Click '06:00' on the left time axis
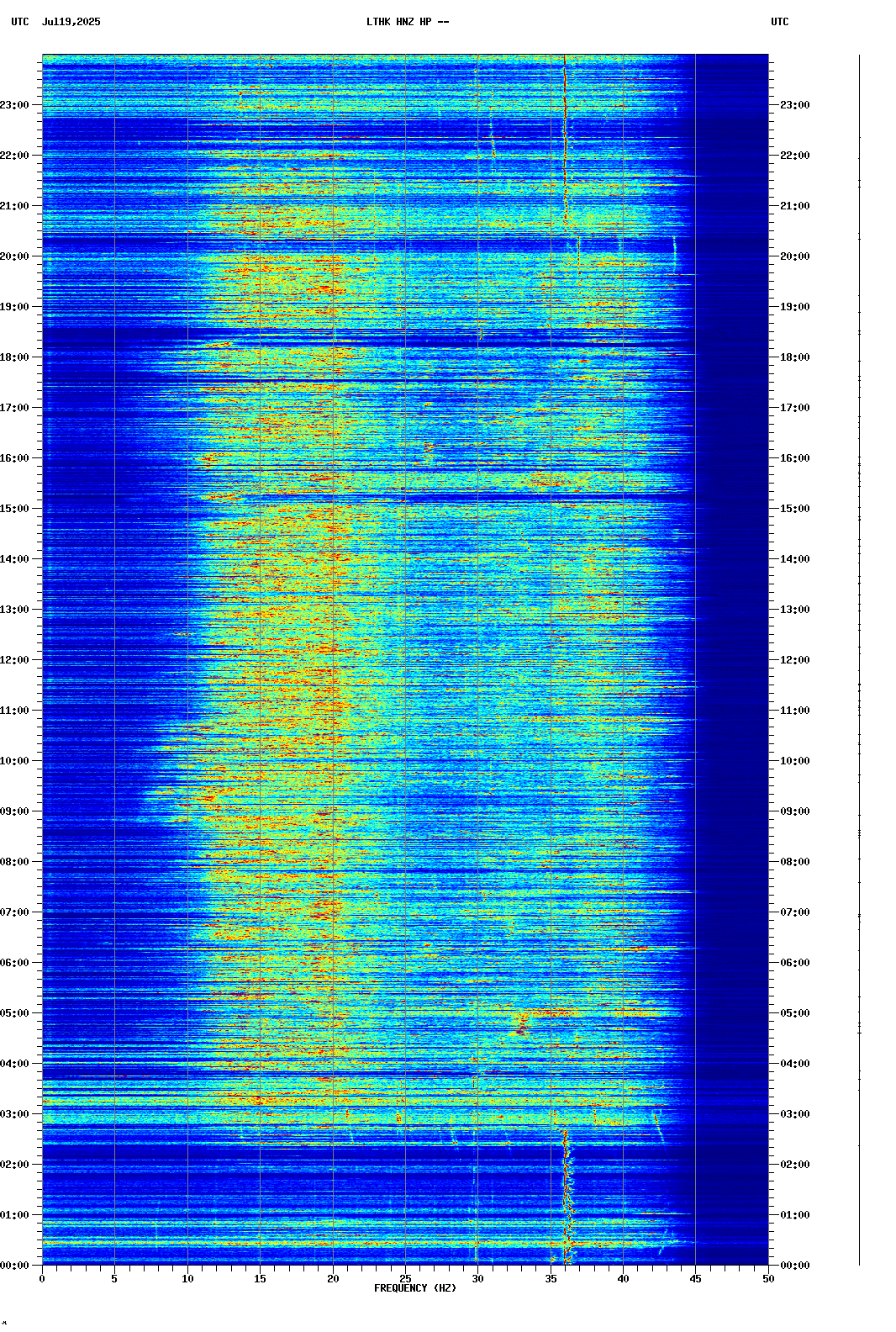 (x=14, y=963)
